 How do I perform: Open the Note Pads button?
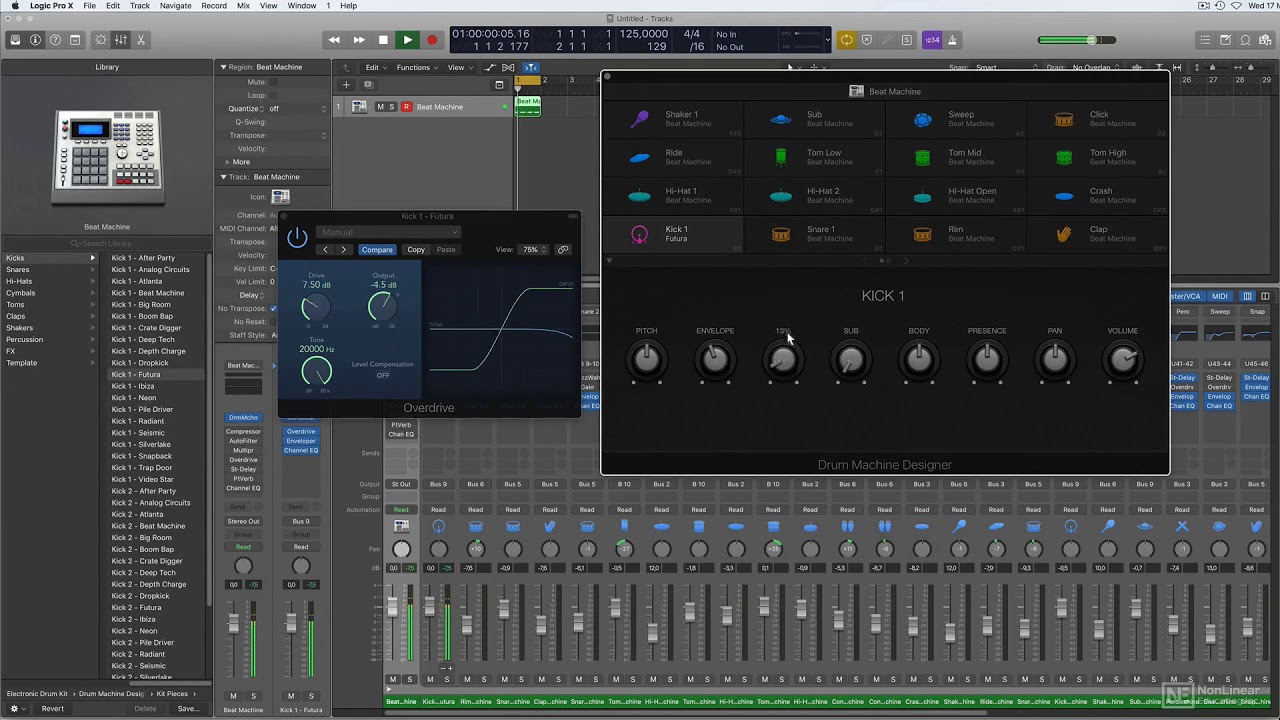coord(1226,40)
